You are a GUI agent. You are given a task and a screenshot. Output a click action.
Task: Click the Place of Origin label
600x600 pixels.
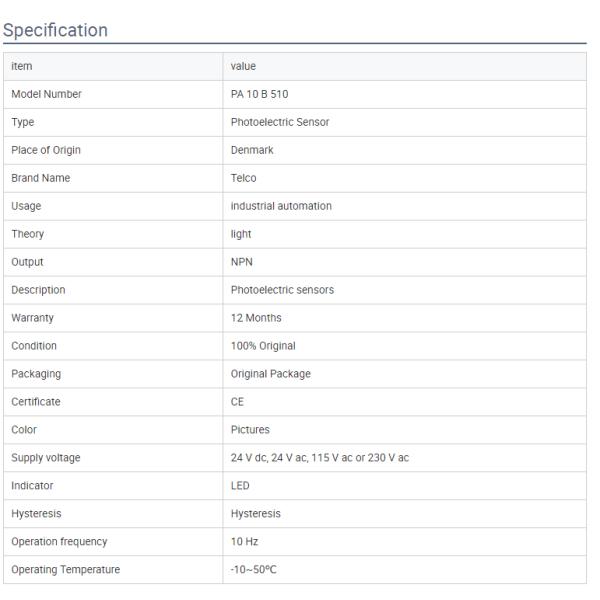46,150
